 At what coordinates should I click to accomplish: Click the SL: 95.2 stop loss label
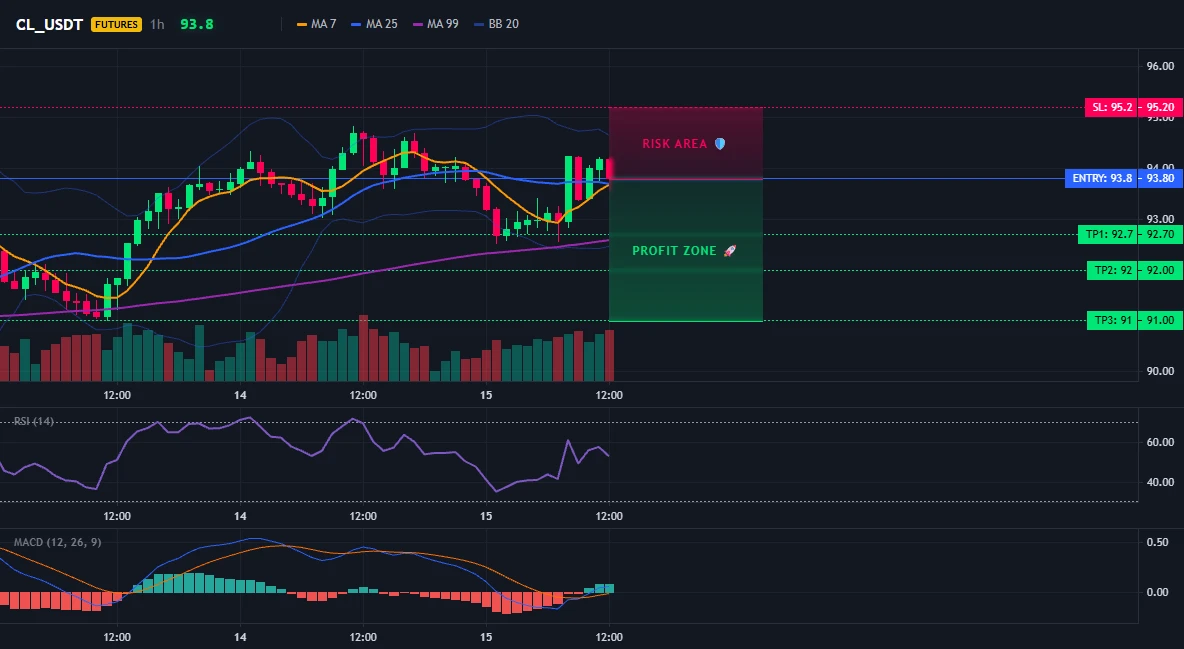1111,107
